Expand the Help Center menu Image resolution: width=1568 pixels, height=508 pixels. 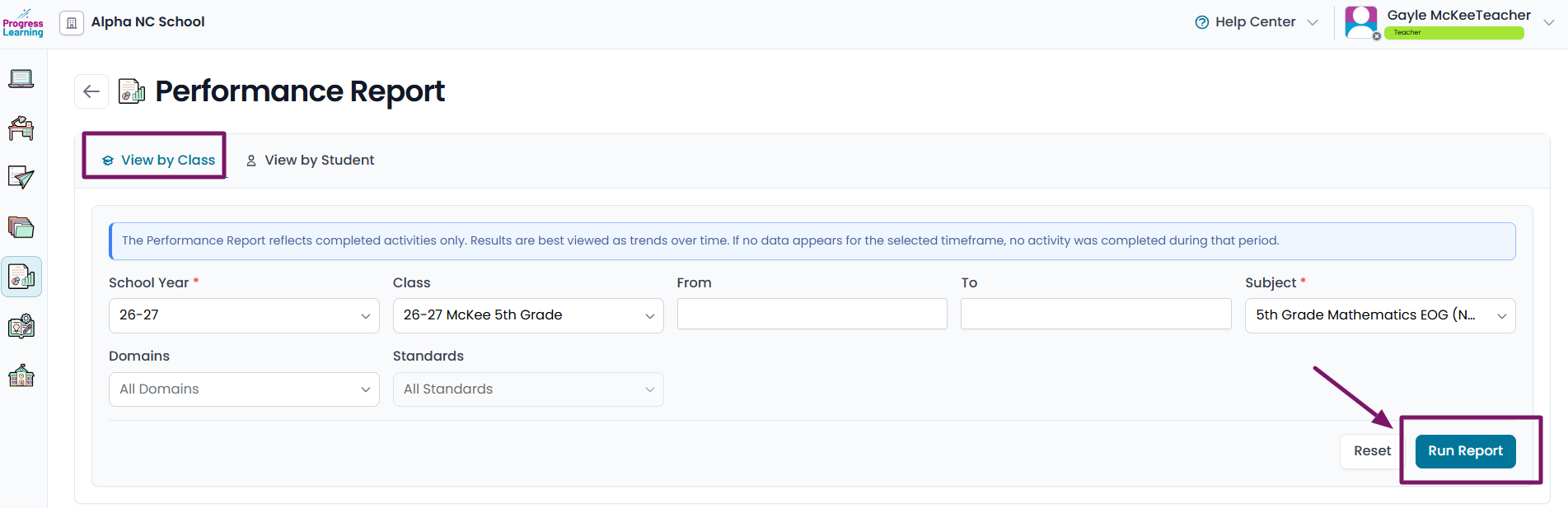pyautogui.click(x=1257, y=22)
